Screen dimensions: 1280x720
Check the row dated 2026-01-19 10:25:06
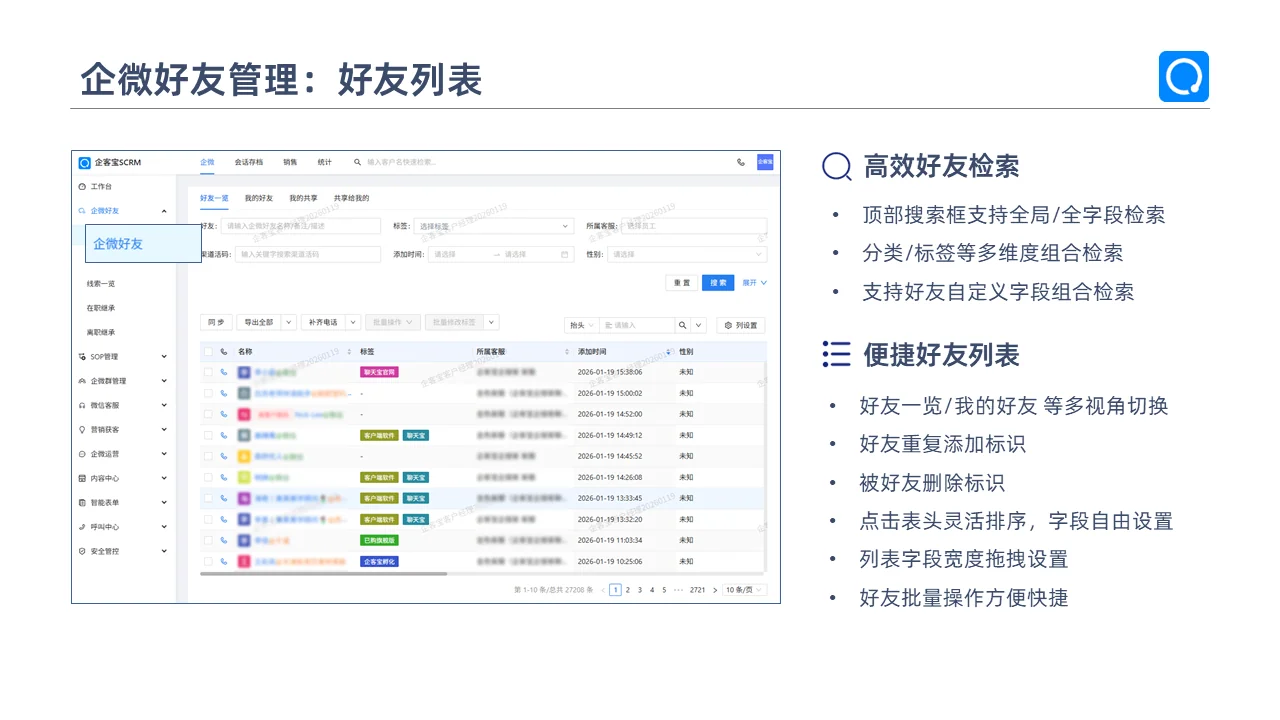click(208, 561)
